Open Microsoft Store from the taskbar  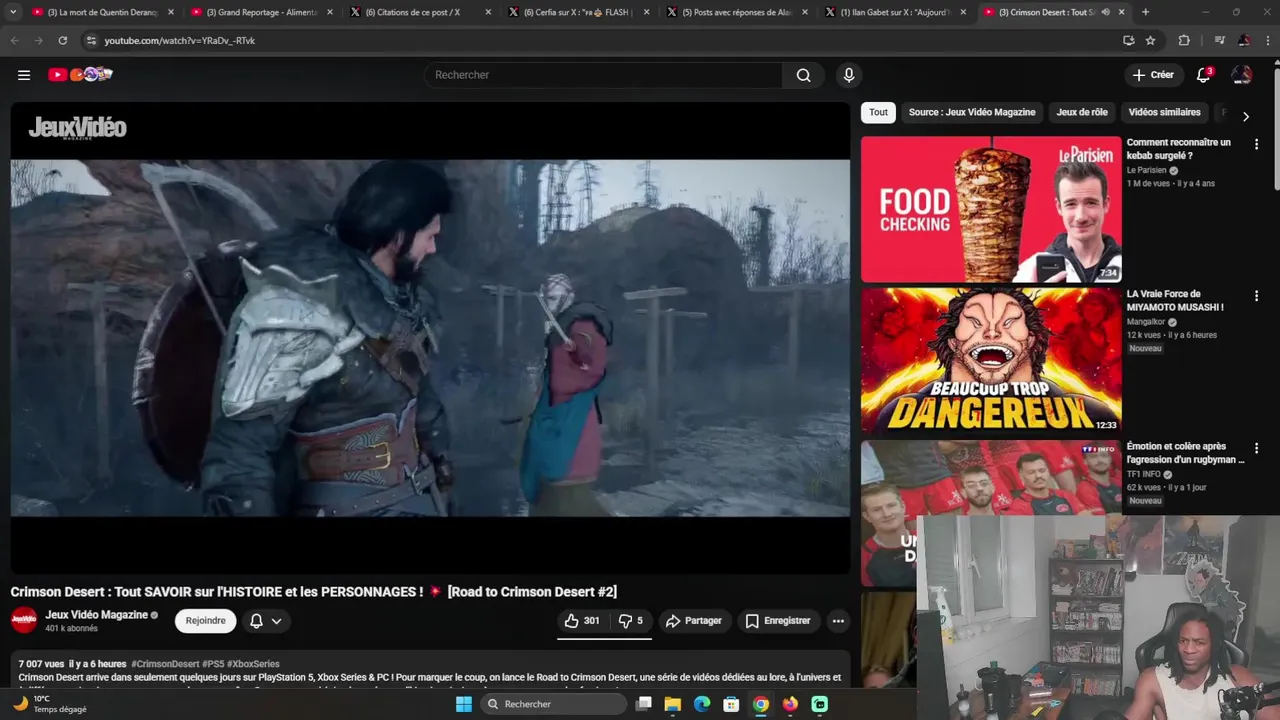click(731, 704)
